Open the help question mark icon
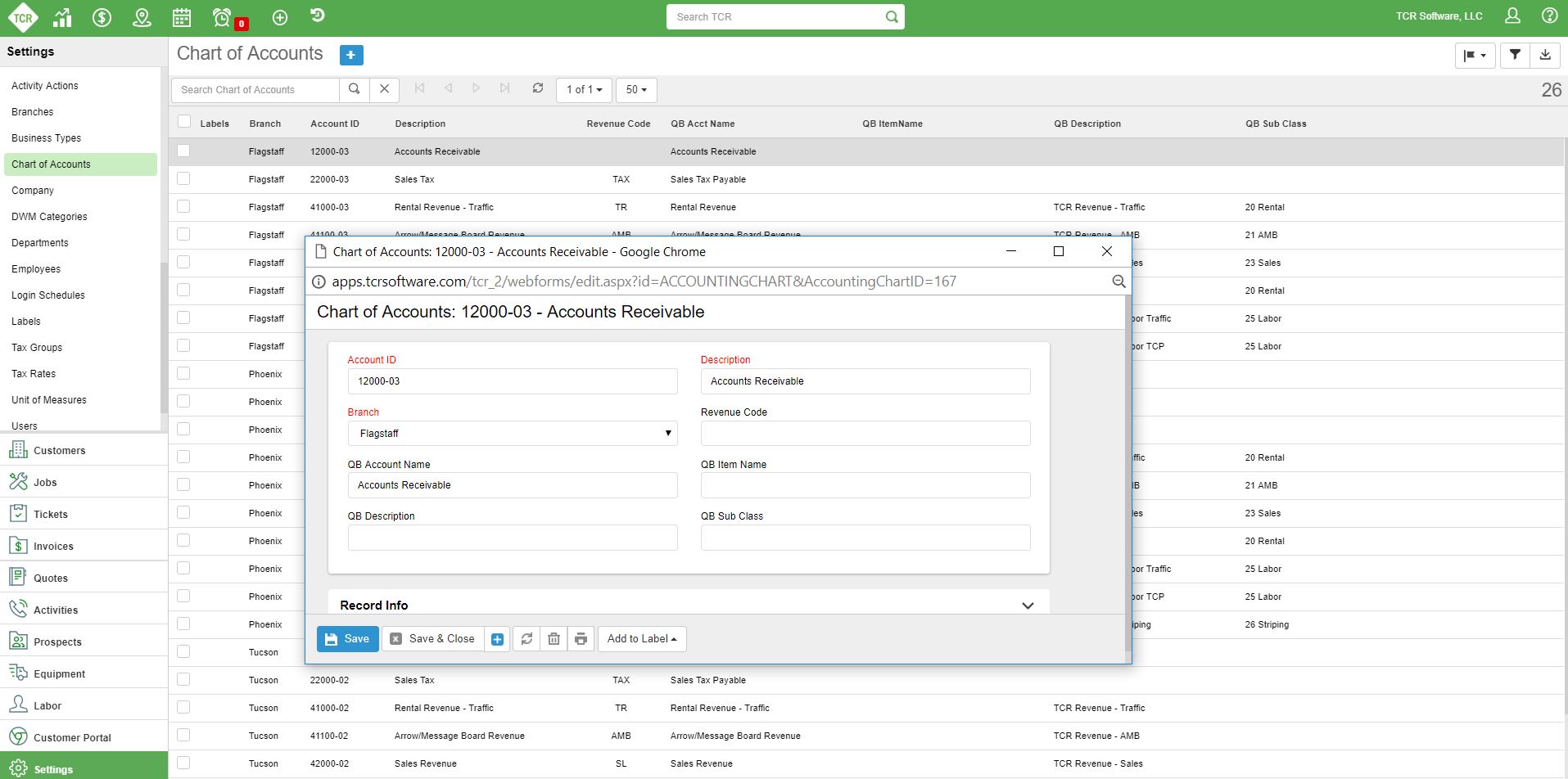 pyautogui.click(x=1549, y=16)
